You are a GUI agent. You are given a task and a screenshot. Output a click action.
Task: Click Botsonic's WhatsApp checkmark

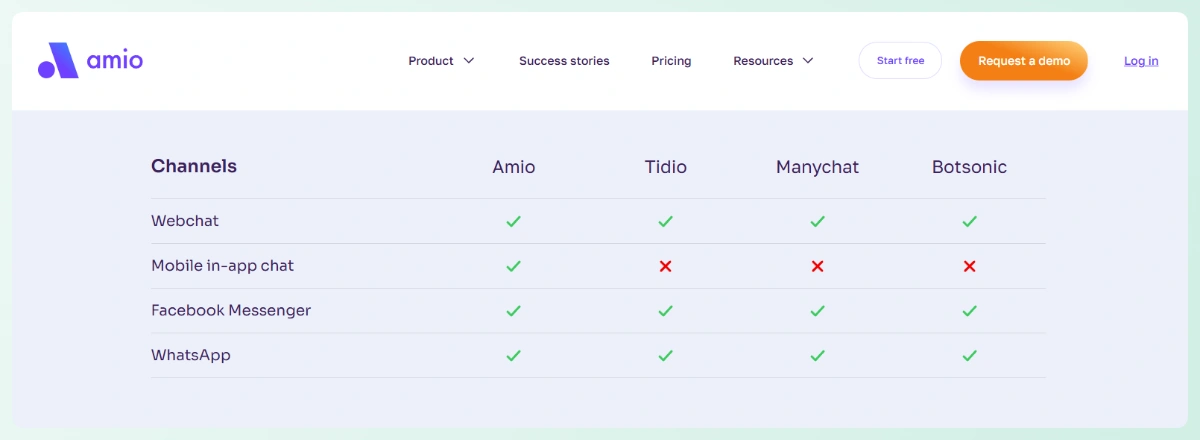pyautogui.click(x=969, y=355)
